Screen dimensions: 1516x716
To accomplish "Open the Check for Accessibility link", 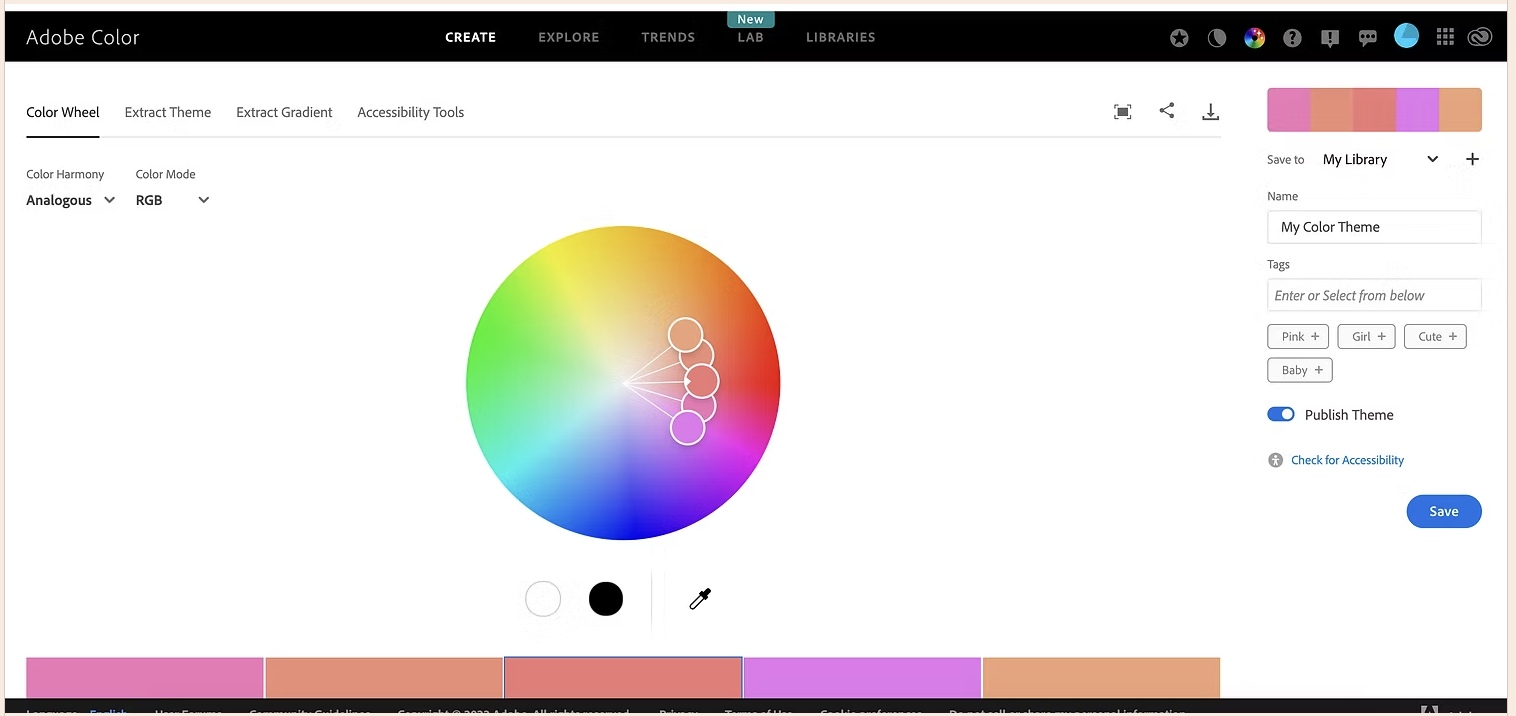I will coord(1347,460).
